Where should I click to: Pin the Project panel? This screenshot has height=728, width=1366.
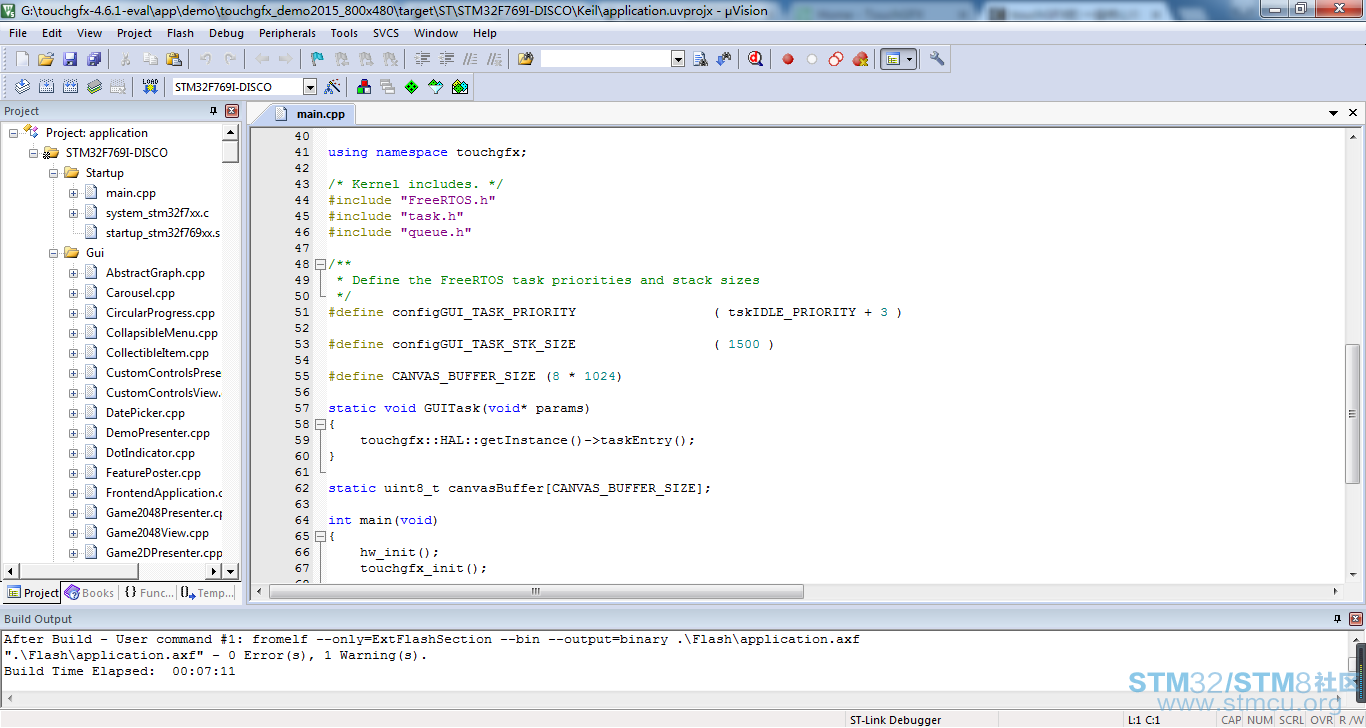point(213,111)
